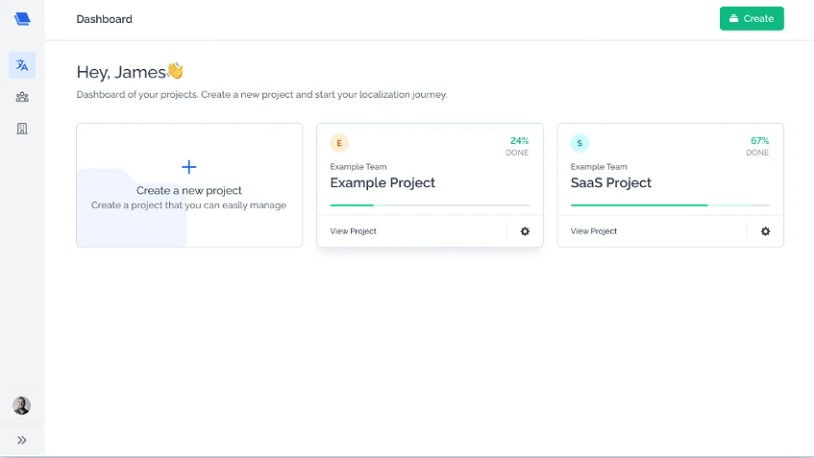Screen dimensions: 814x458
Task: Click the orange E badge of Example Project
Action: [x=339, y=143]
